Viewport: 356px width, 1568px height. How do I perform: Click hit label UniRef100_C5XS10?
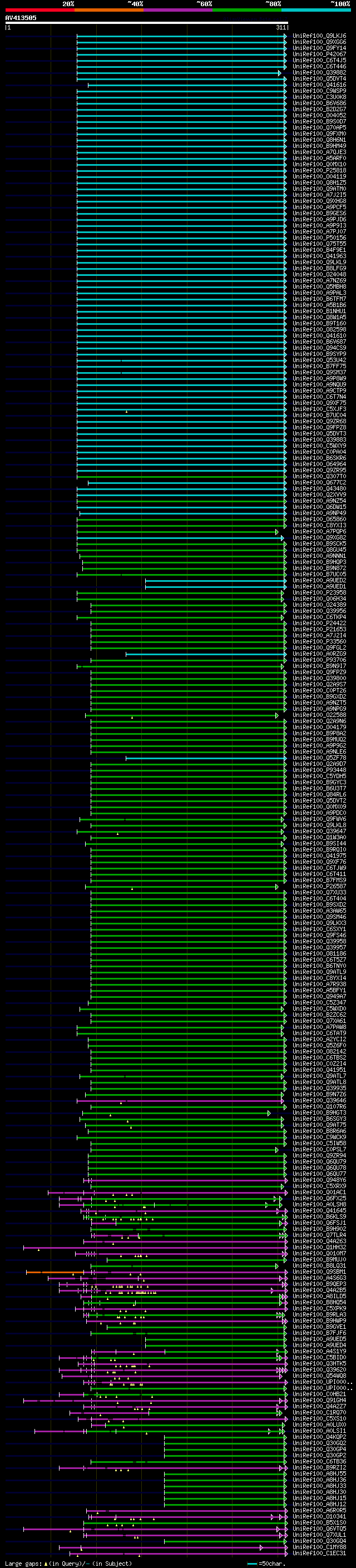tap(319, 1418)
